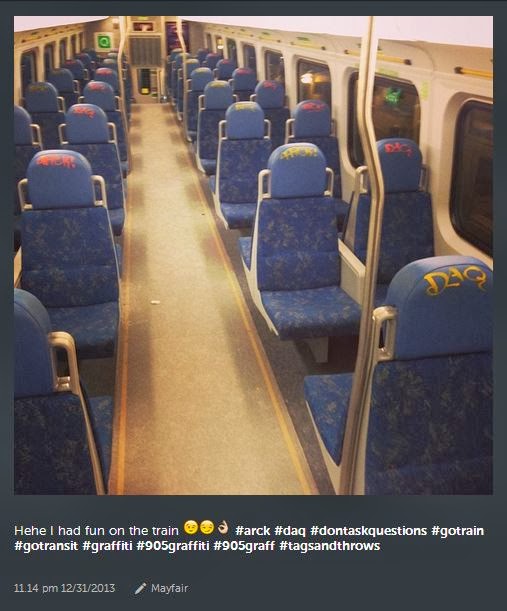Click the OK hand emoji in caption

[x=223, y=528]
